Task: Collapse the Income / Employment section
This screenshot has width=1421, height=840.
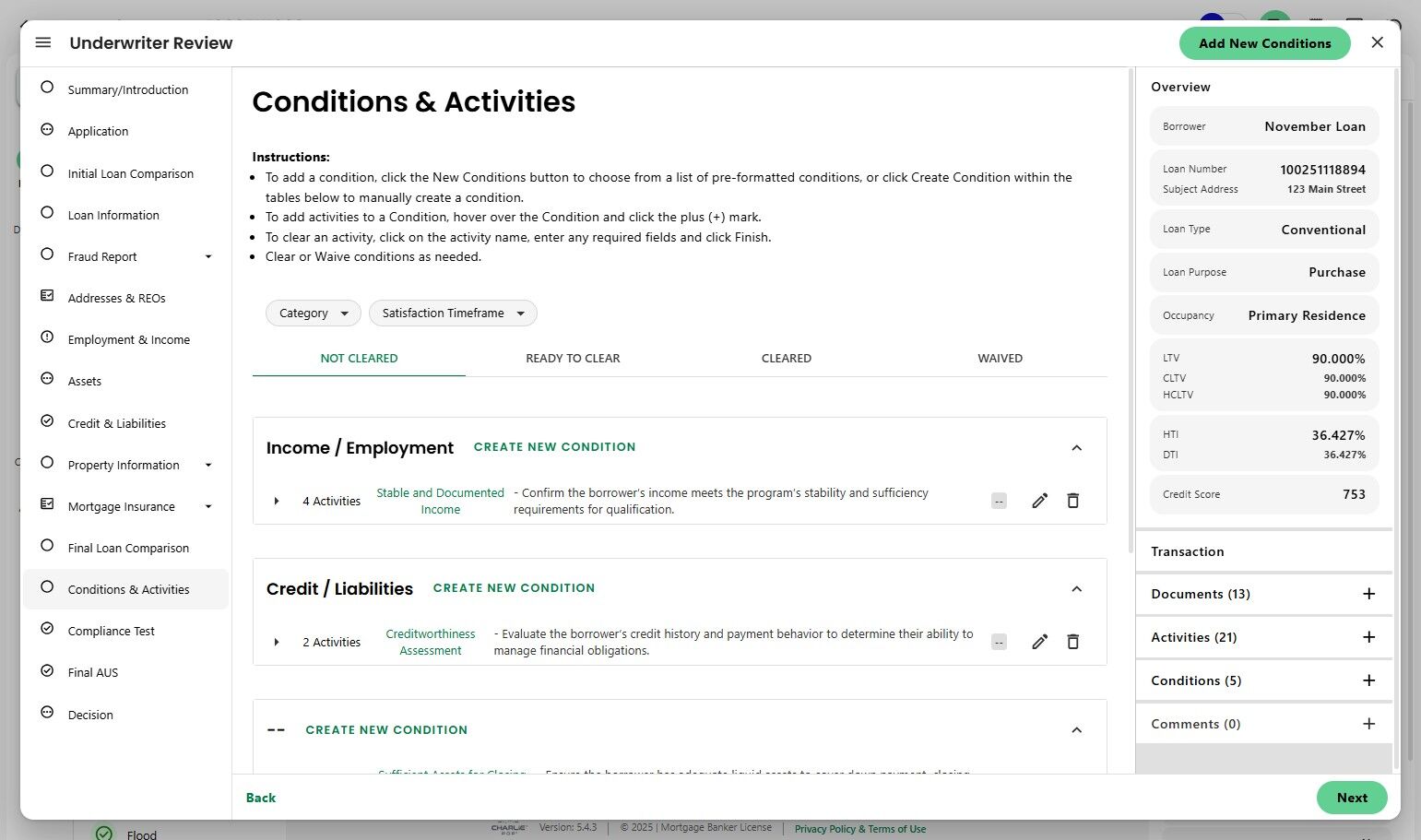Action: click(x=1076, y=448)
